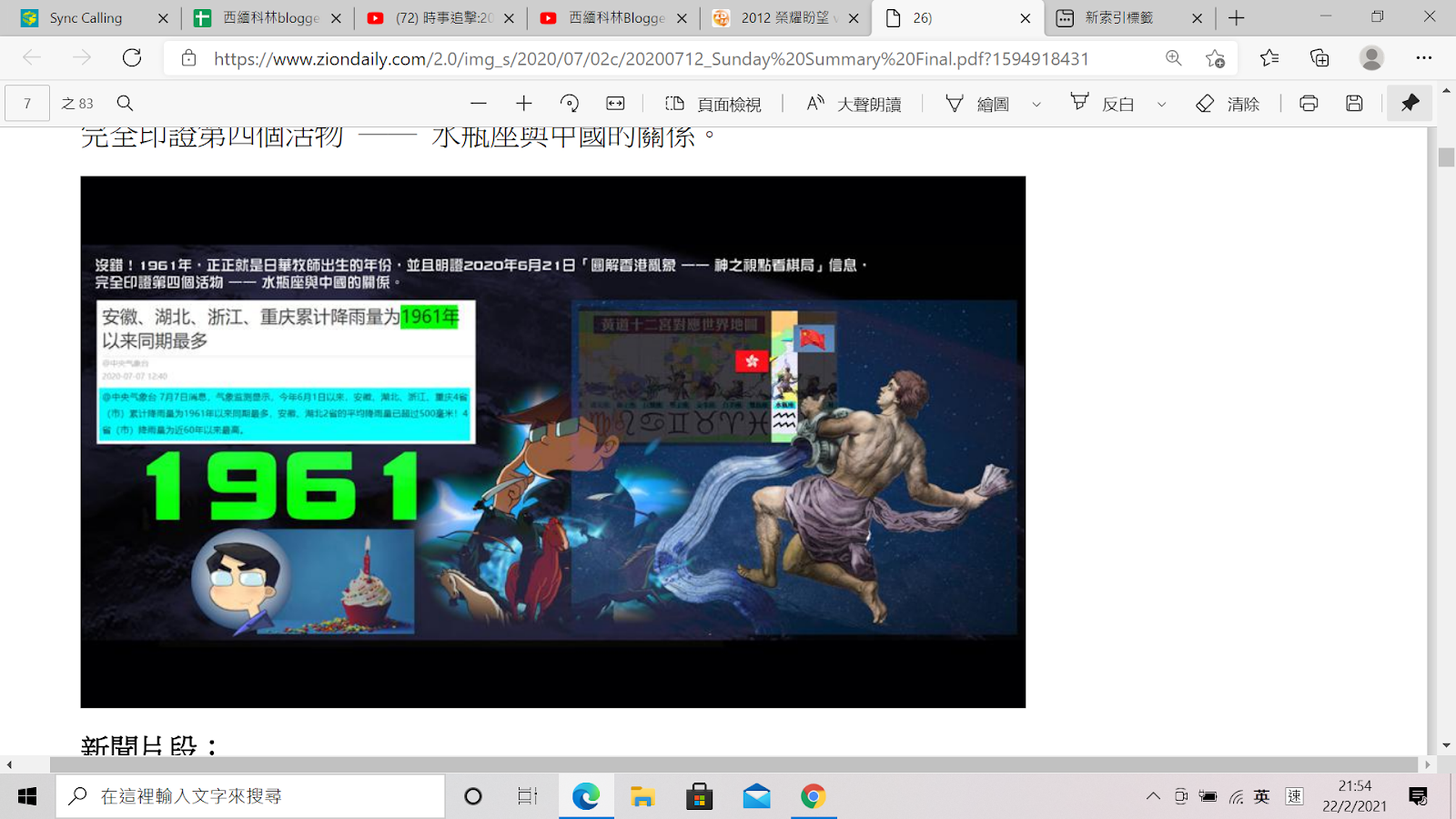Unpin the PDF toolbar
The image size is (1456, 819).
[1410, 104]
